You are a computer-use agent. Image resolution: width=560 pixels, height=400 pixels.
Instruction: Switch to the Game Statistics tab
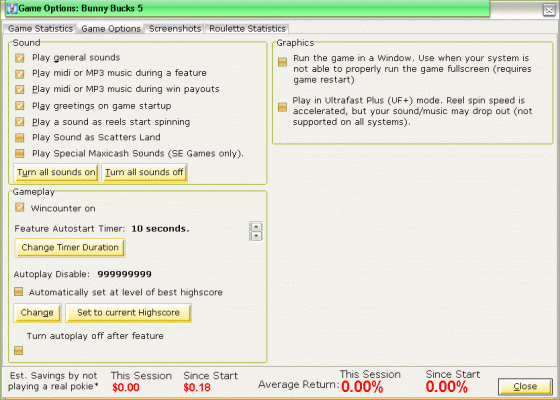(40, 29)
